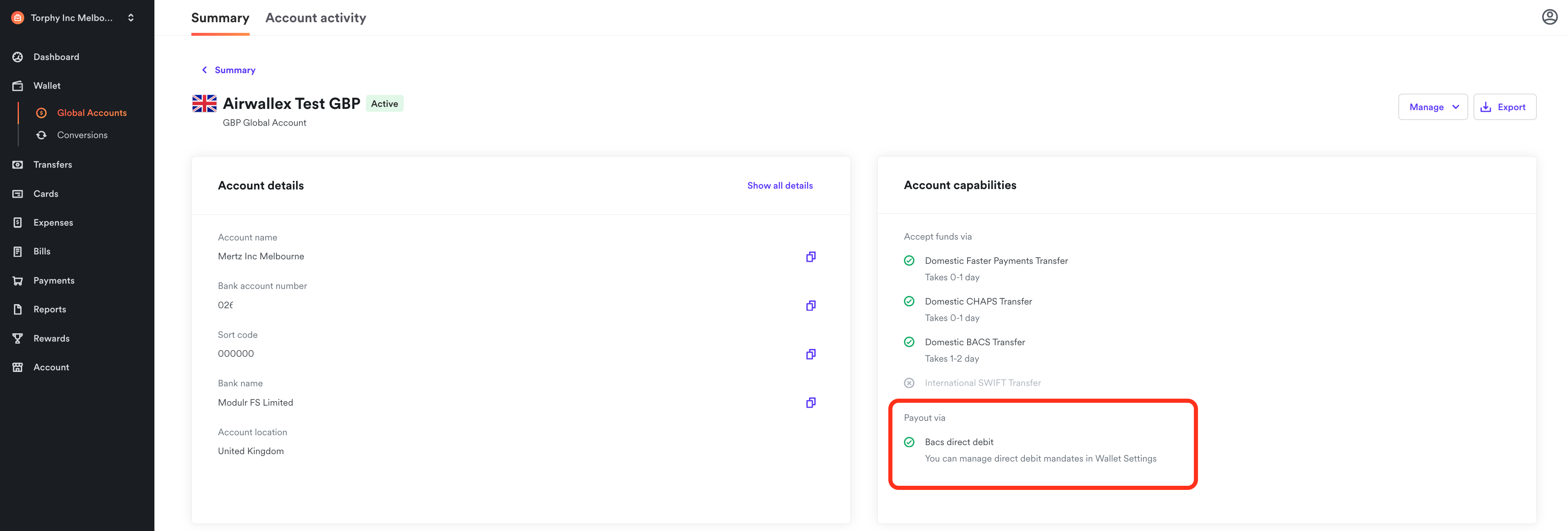Copy the sort code 000000
The width and height of the screenshot is (1568, 531).
[x=810, y=353]
